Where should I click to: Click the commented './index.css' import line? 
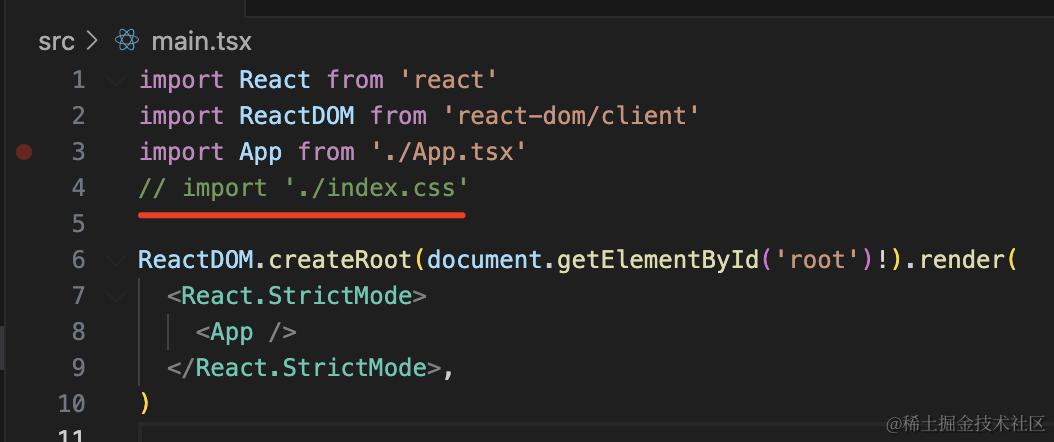pyautogui.click(x=303, y=188)
